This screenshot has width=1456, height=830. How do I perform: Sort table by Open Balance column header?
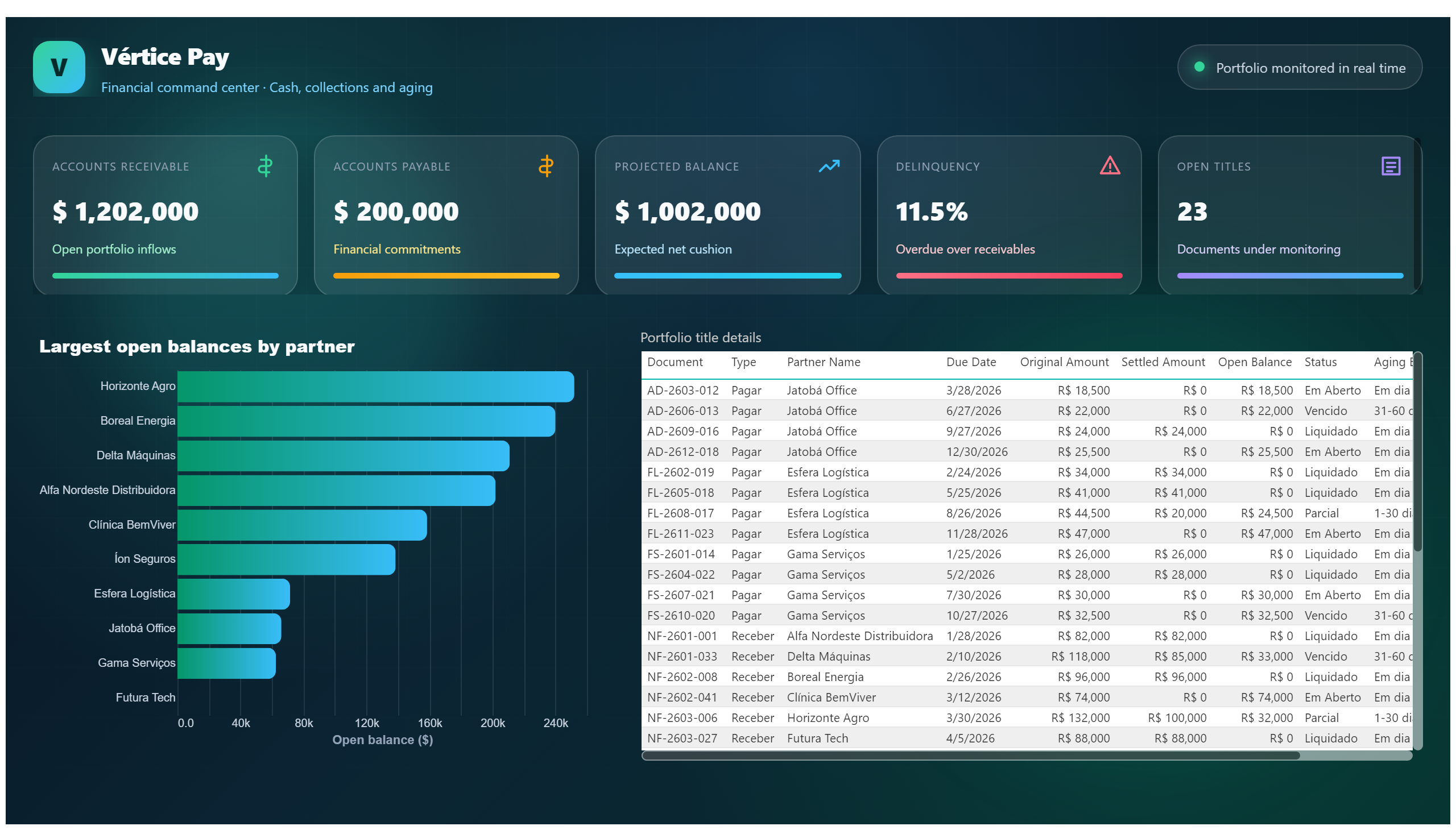[x=1255, y=362]
